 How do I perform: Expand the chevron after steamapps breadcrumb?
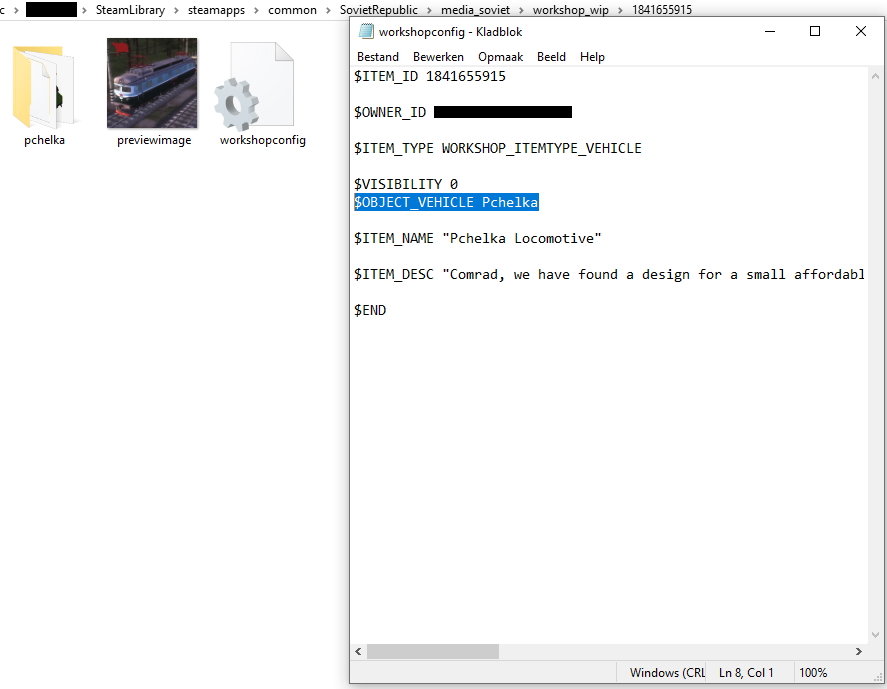pos(256,10)
